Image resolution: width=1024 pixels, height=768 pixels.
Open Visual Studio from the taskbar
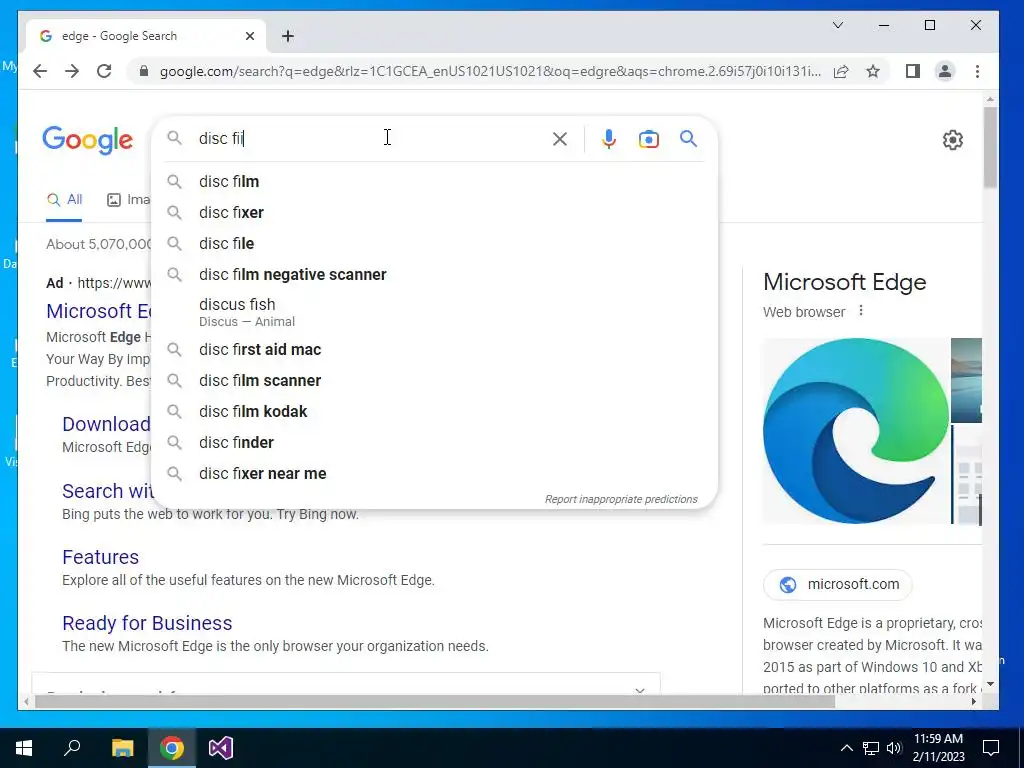[x=221, y=748]
